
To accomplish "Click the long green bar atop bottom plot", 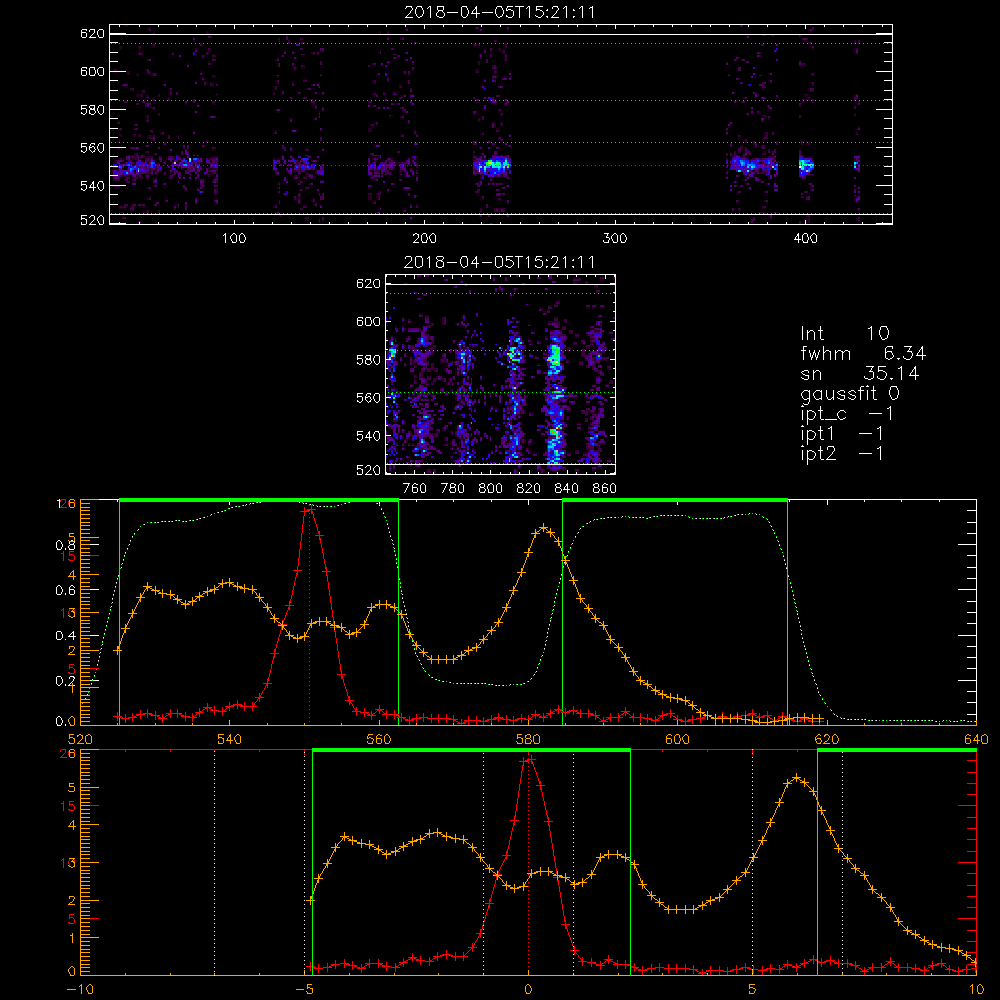I will (471, 750).
